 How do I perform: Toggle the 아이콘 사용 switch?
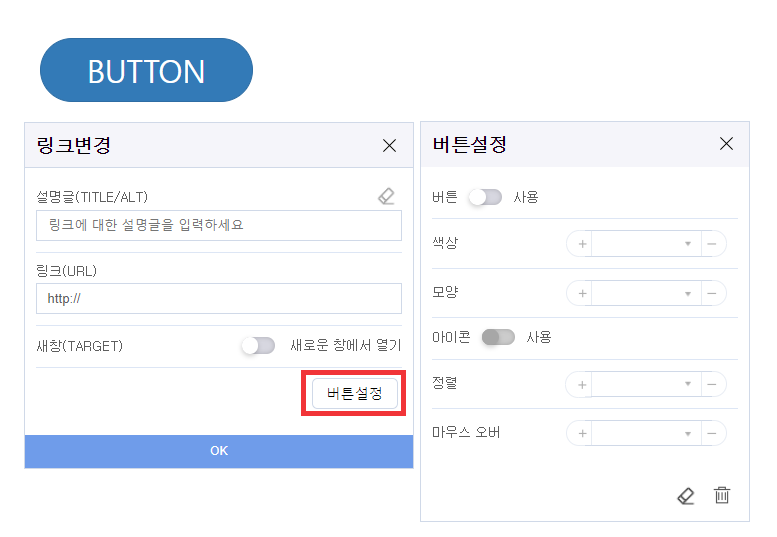[498, 337]
